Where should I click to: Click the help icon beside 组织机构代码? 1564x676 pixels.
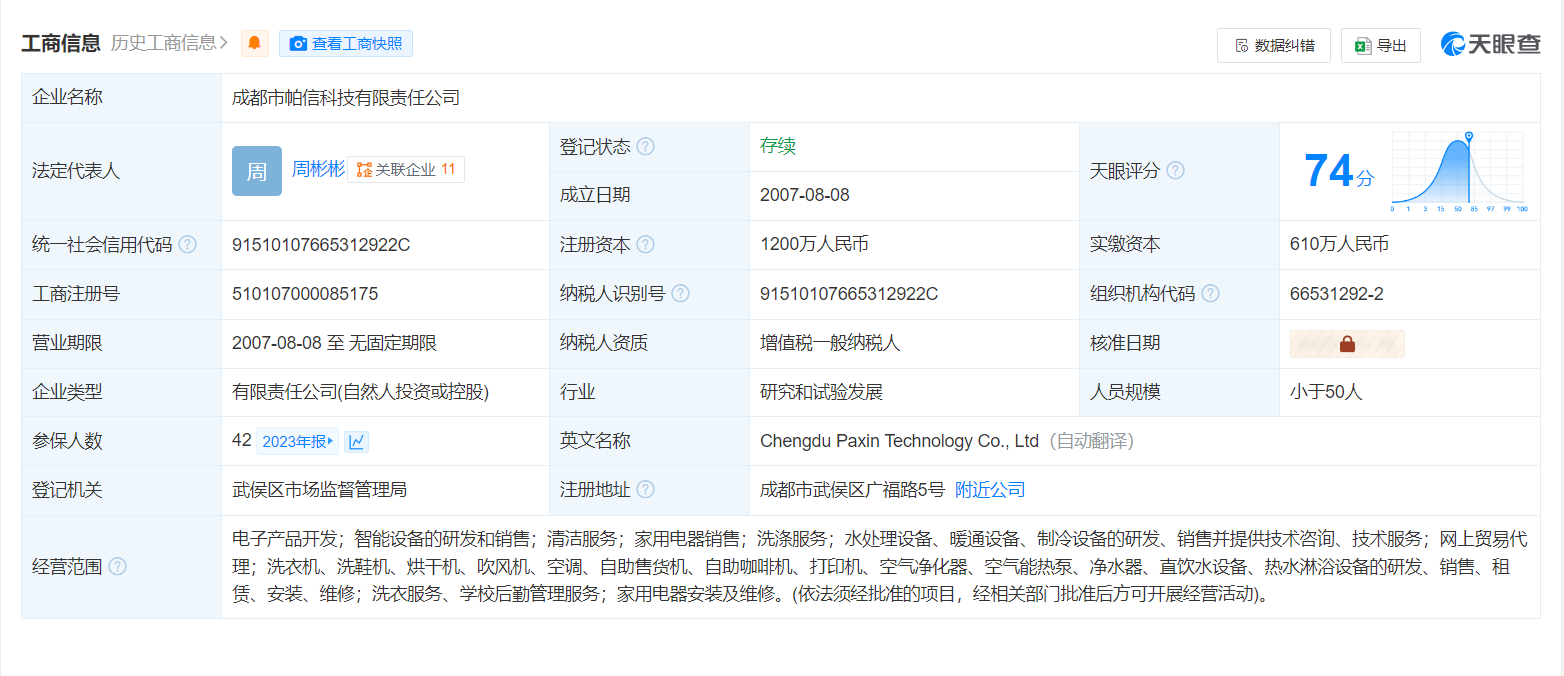1210,294
